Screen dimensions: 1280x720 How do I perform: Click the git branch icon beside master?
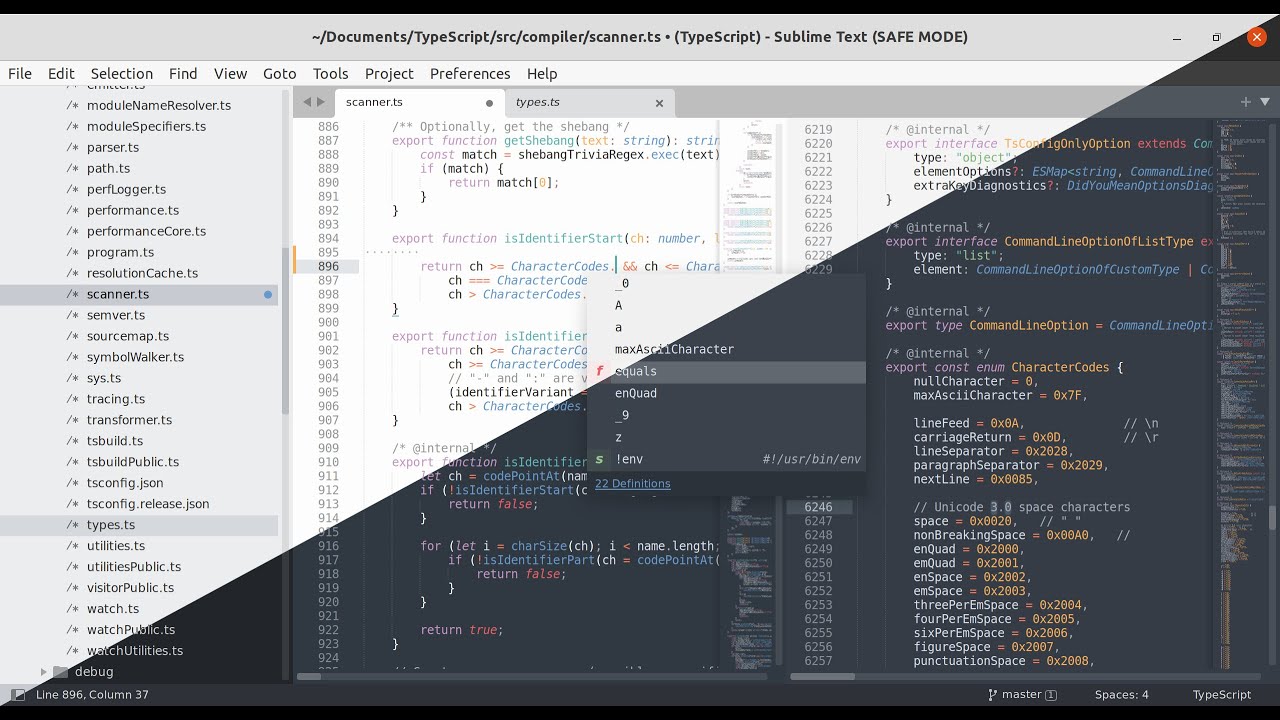[x=992, y=694]
